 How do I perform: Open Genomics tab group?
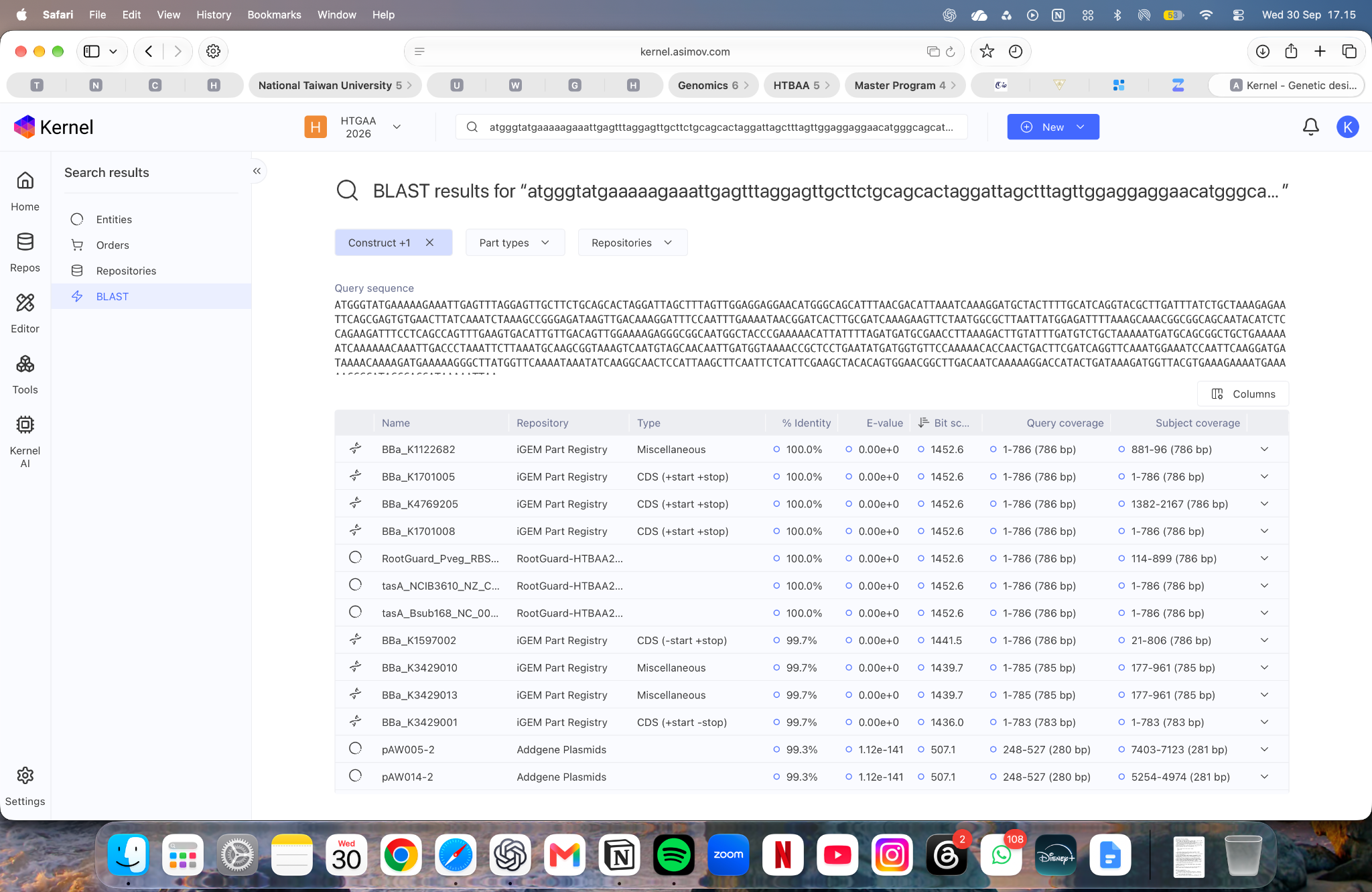point(713,85)
